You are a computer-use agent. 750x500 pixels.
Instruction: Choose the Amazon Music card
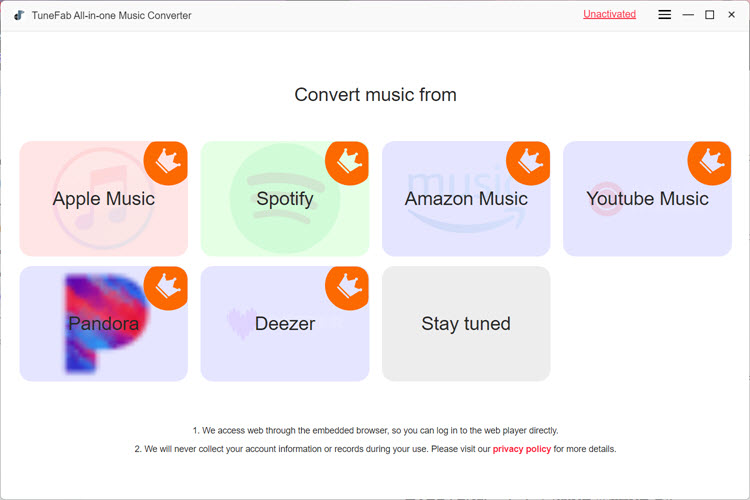pyautogui.click(x=466, y=199)
